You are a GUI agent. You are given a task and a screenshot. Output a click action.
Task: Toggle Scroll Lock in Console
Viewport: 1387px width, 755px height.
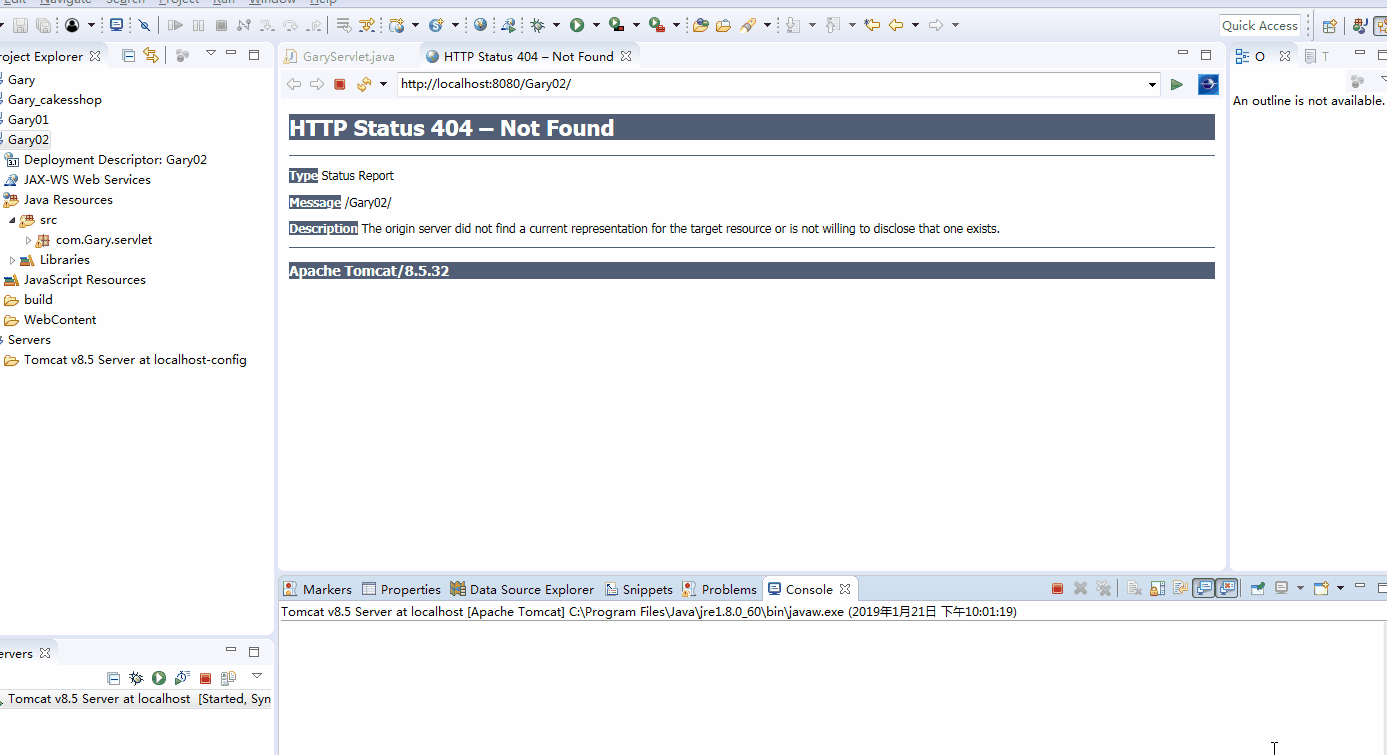point(1157,589)
